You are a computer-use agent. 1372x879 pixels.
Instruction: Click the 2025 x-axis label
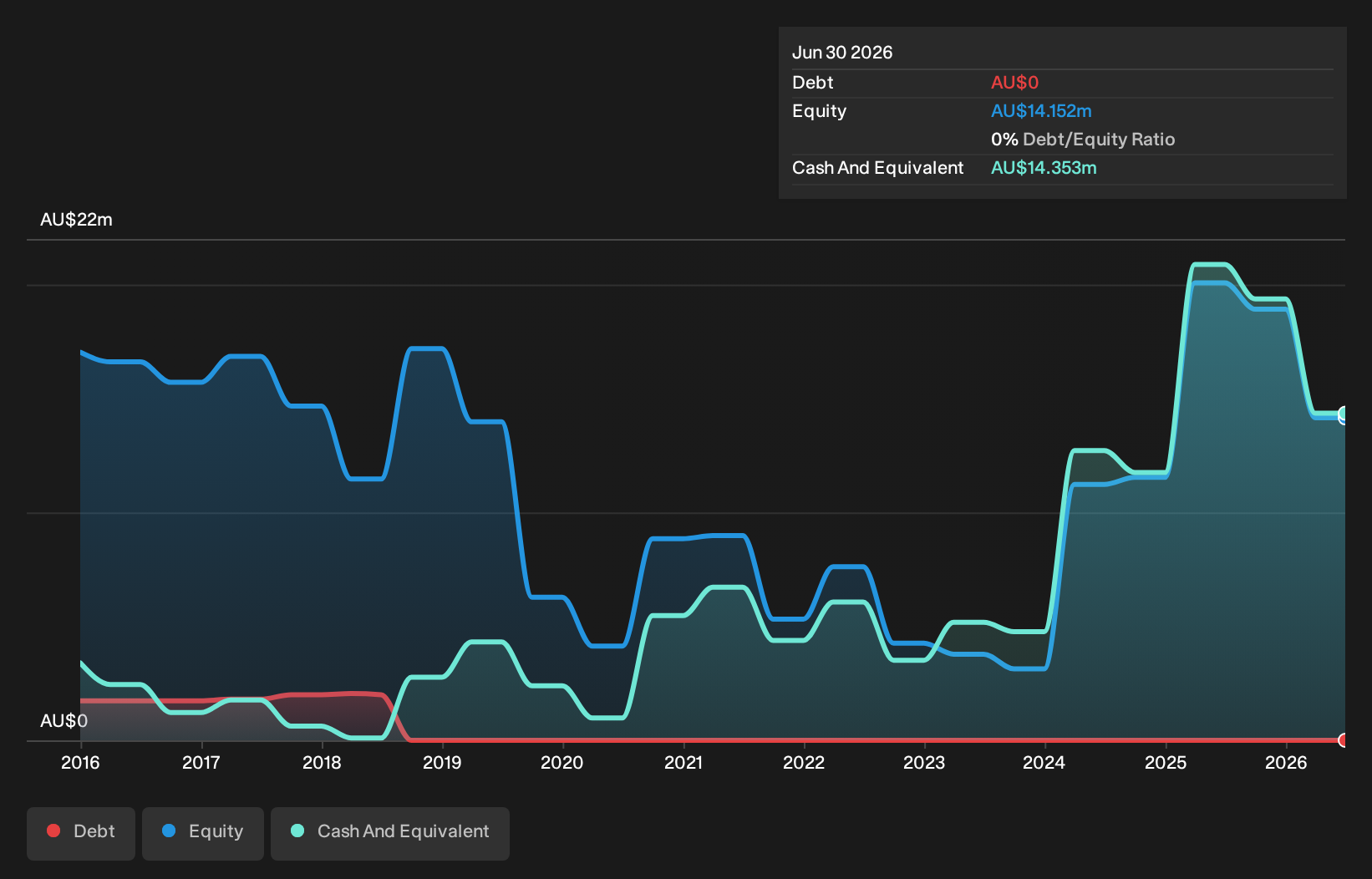pyautogui.click(x=1166, y=762)
